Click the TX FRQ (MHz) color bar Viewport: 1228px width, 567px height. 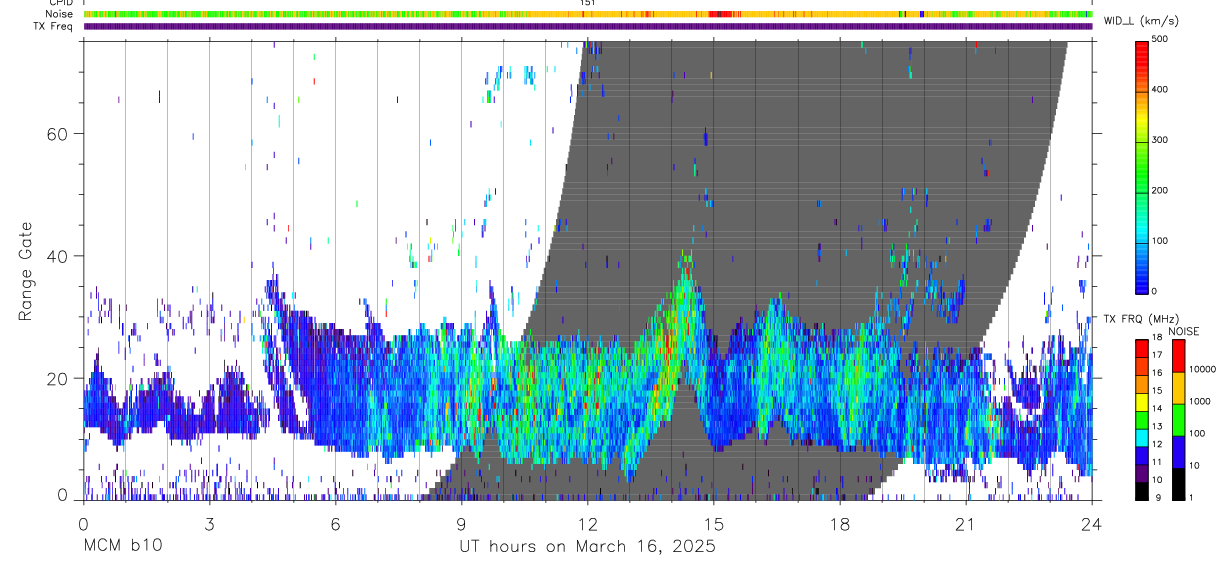tap(1141, 419)
